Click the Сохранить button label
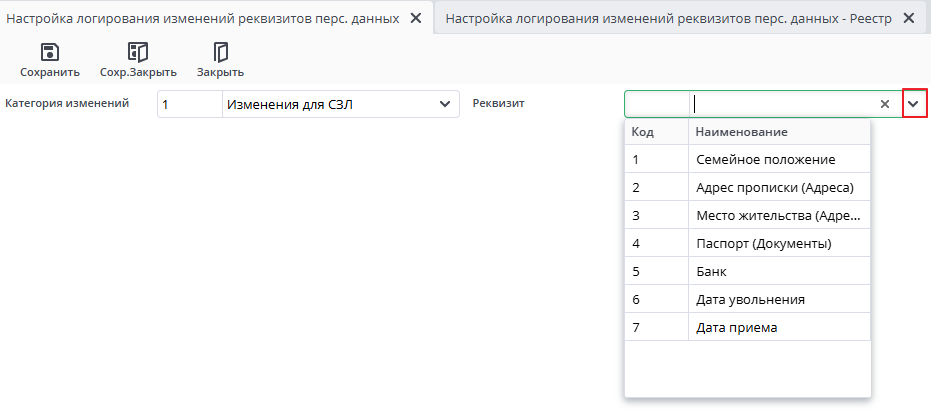The width and height of the screenshot is (931, 417). [x=50, y=72]
